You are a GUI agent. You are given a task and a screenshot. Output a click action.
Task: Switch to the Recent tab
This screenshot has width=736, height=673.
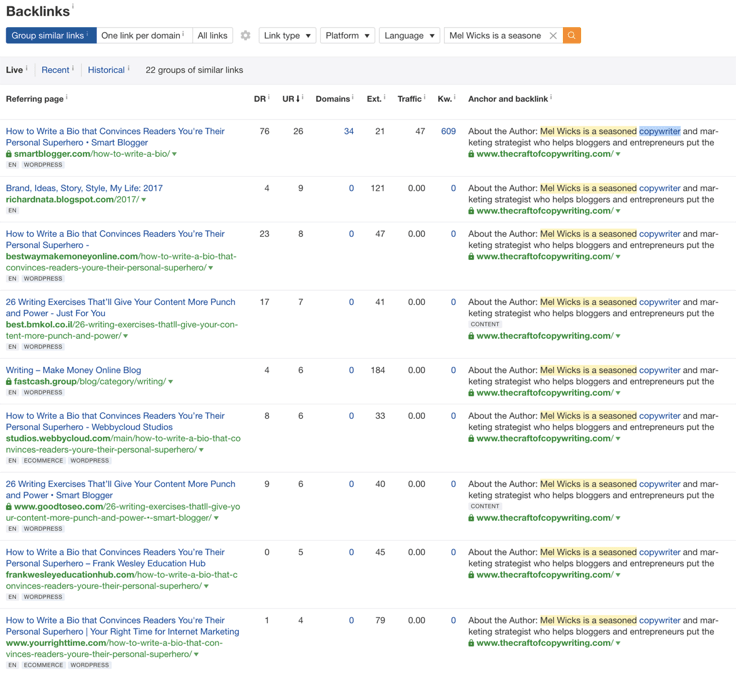point(55,70)
